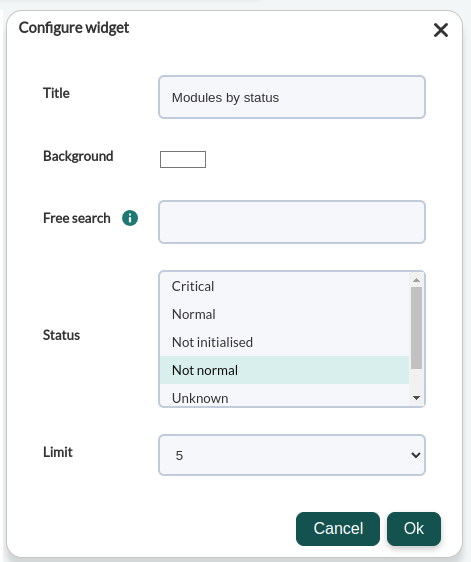The width and height of the screenshot is (471, 562).
Task: Click the Status list scrollbar thumb
Action: click(416, 328)
